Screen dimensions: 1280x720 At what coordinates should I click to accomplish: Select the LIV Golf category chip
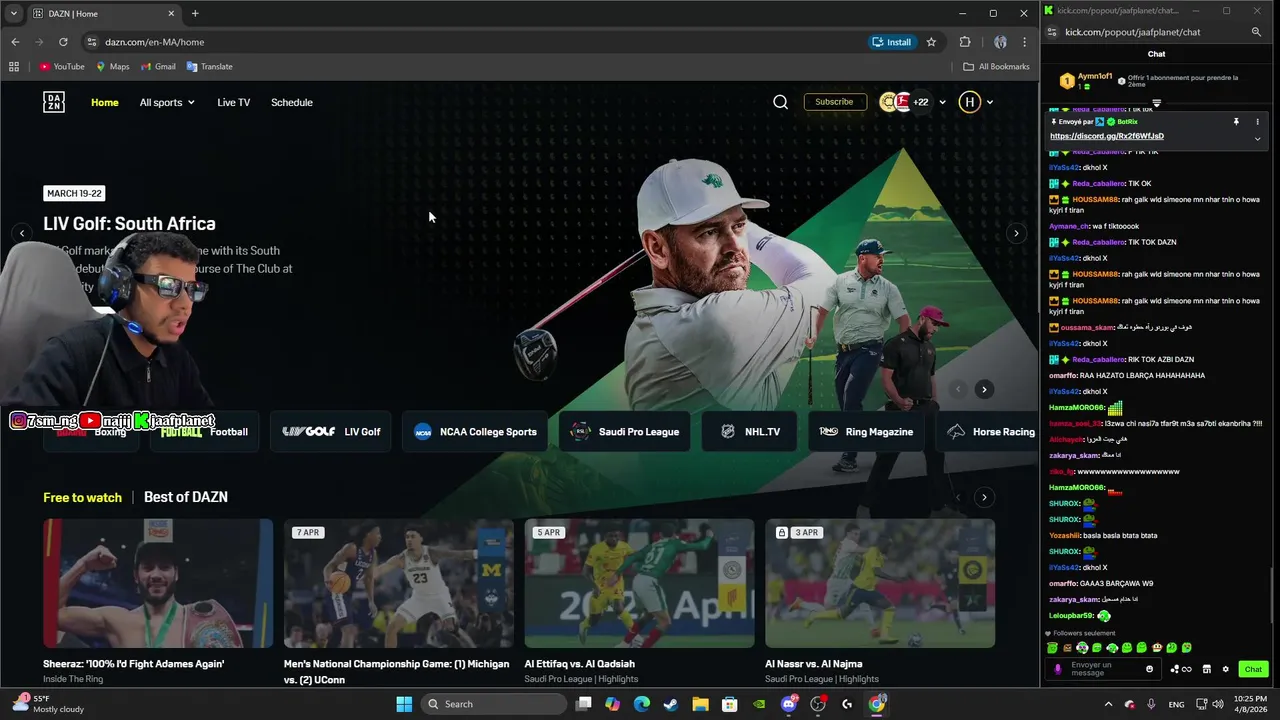(x=332, y=432)
